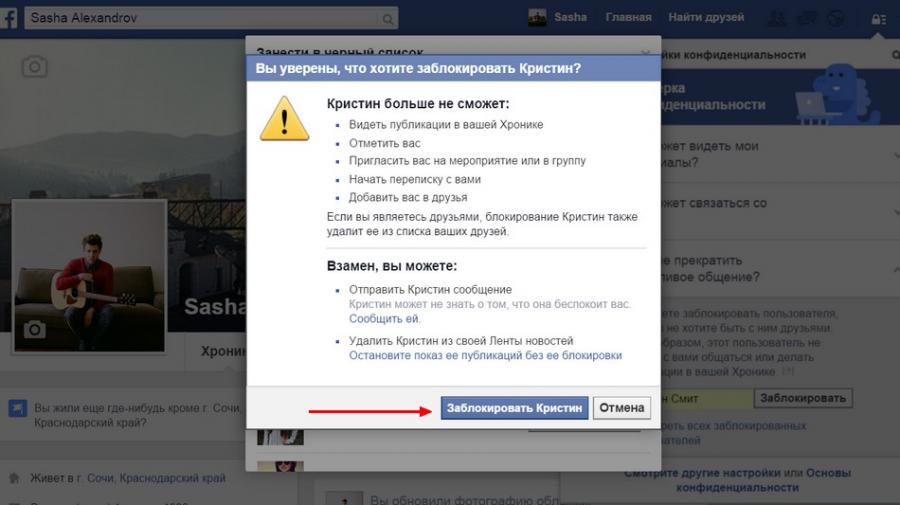The image size is (900, 505).
Task: Open the messages icon in the top bar
Action: click(806, 18)
